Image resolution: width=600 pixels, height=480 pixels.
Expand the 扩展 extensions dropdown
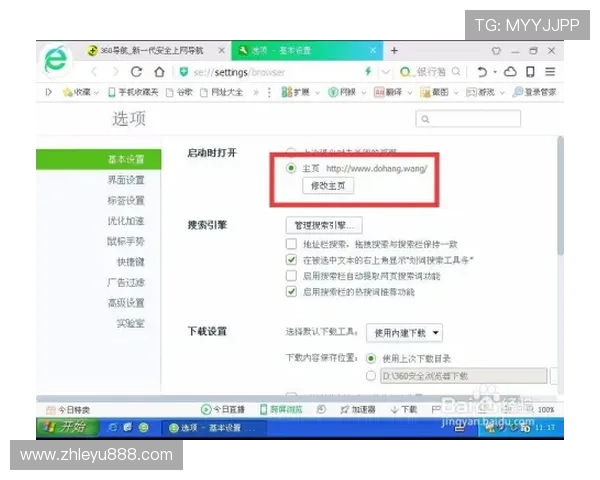[x=317, y=93]
